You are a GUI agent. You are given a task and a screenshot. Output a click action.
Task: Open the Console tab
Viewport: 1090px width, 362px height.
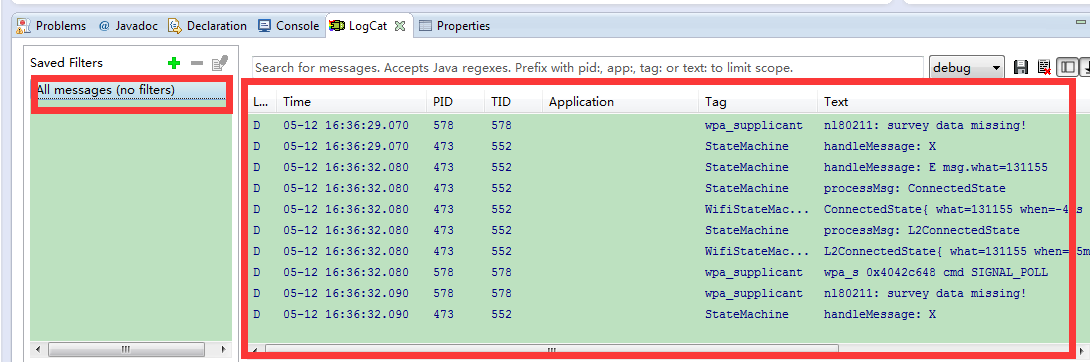[x=288, y=26]
